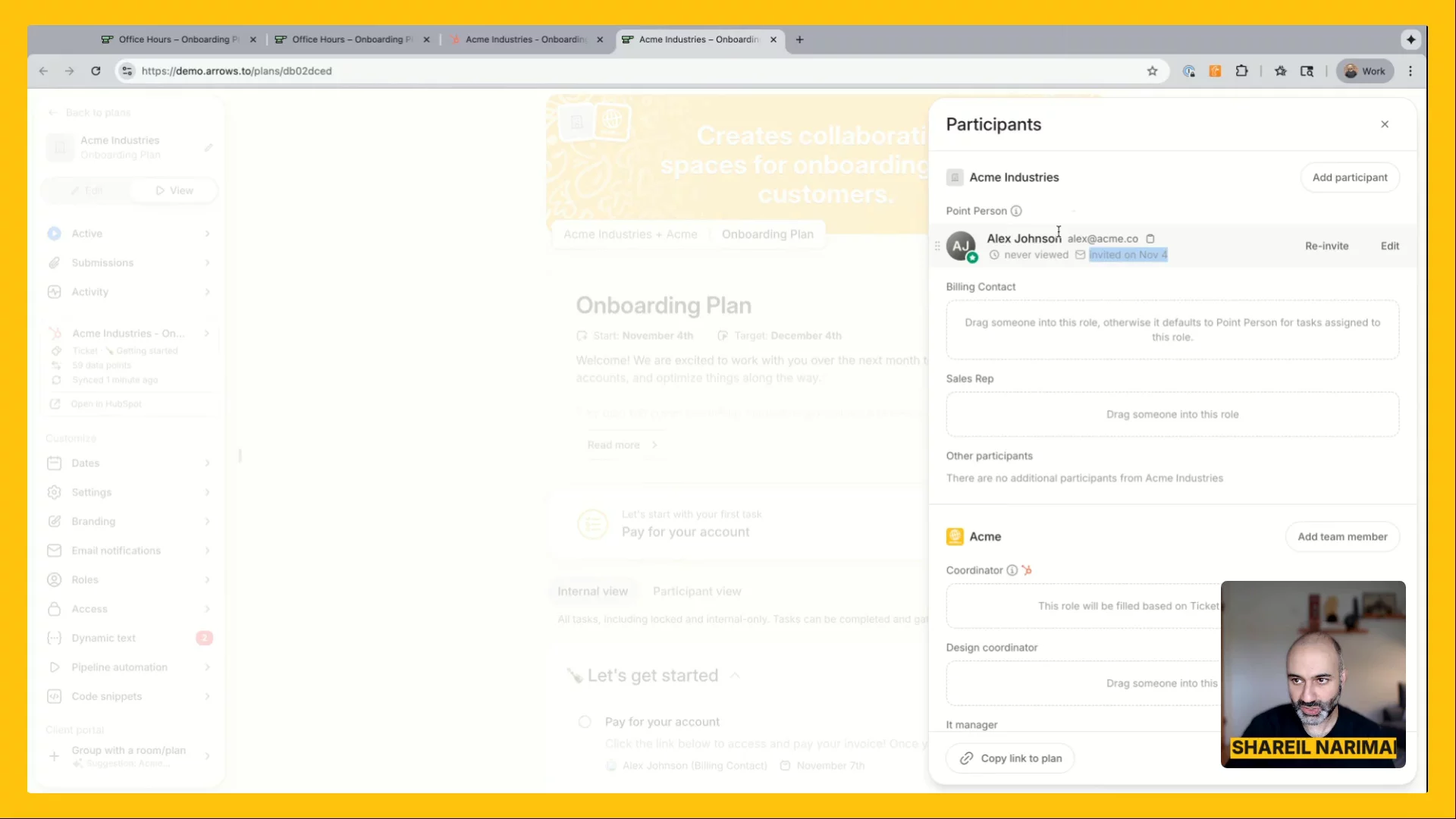Switch to View mode toggle
Screen dimensions: 1456x819
click(x=174, y=190)
